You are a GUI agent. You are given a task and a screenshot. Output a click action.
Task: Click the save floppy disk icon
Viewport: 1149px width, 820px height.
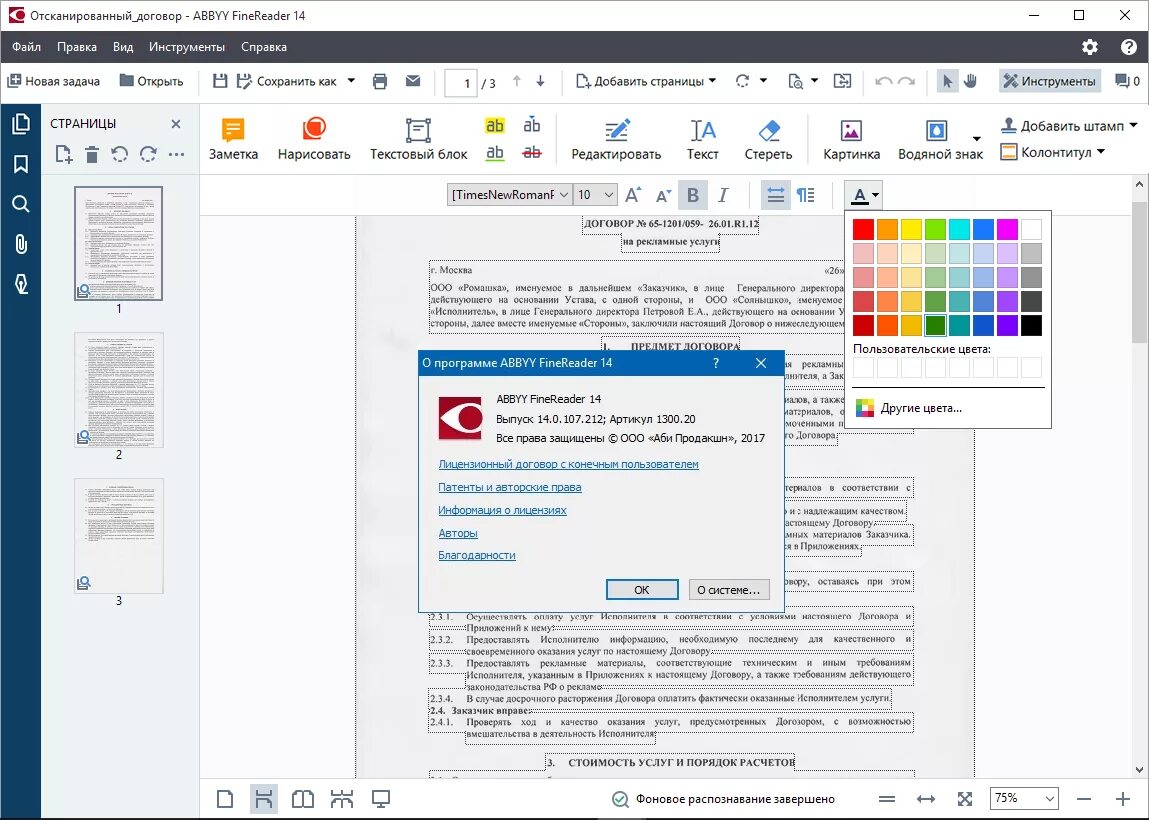[220, 81]
